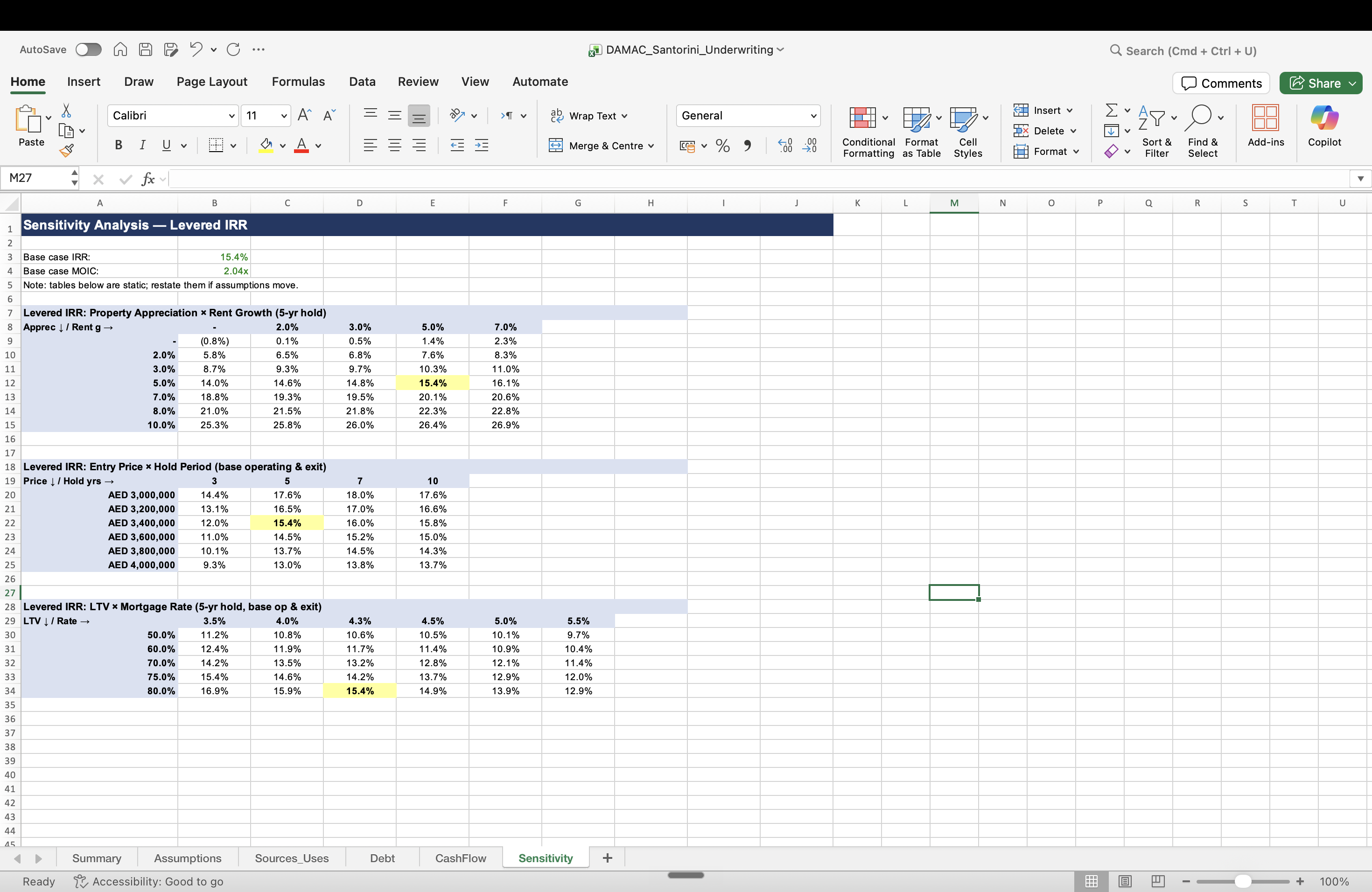Open the more commands ellipsis
Screen dimensions: 1372x892
258,49
